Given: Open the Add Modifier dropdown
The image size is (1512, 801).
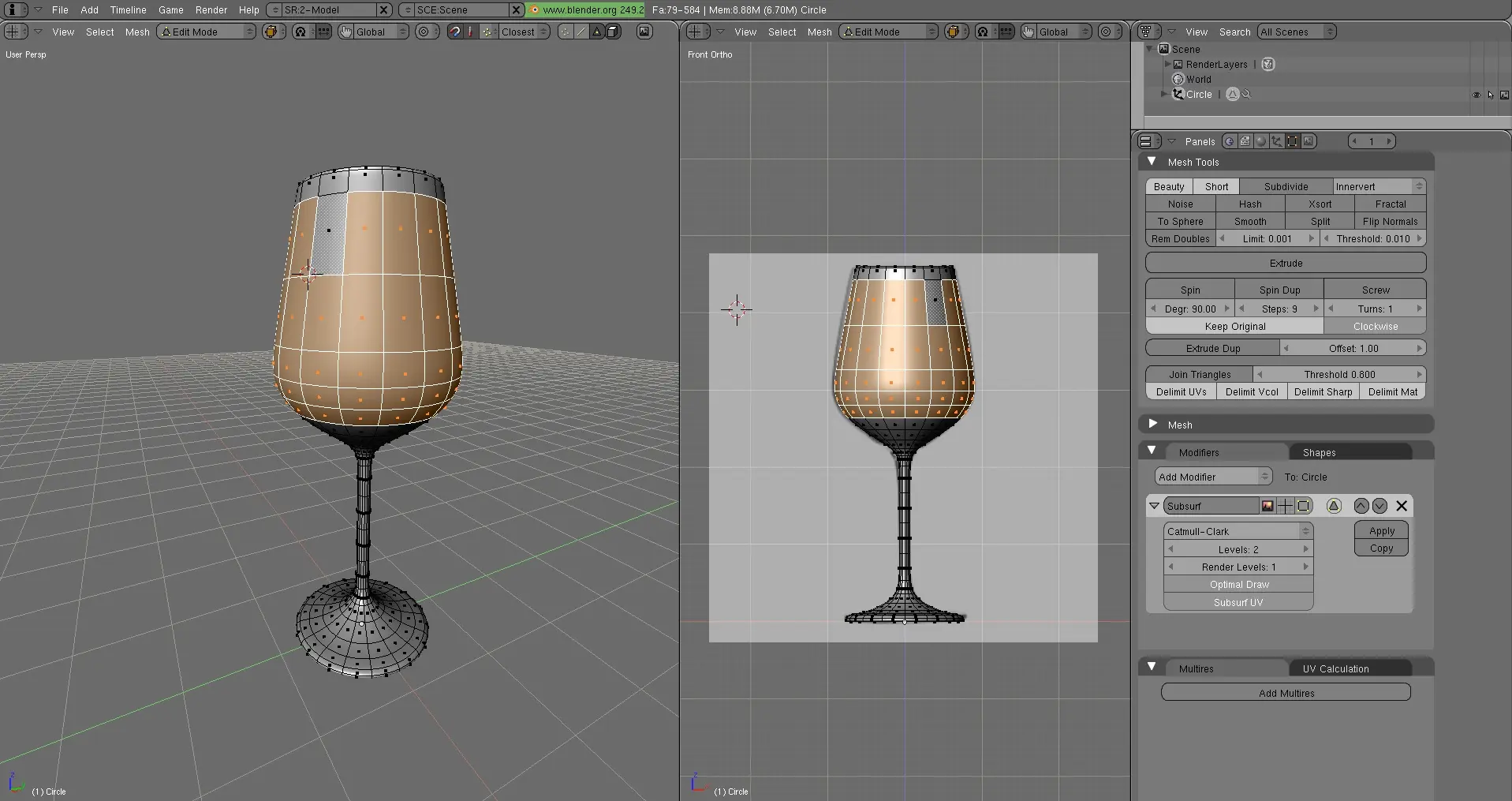Looking at the screenshot, I should 1213,477.
